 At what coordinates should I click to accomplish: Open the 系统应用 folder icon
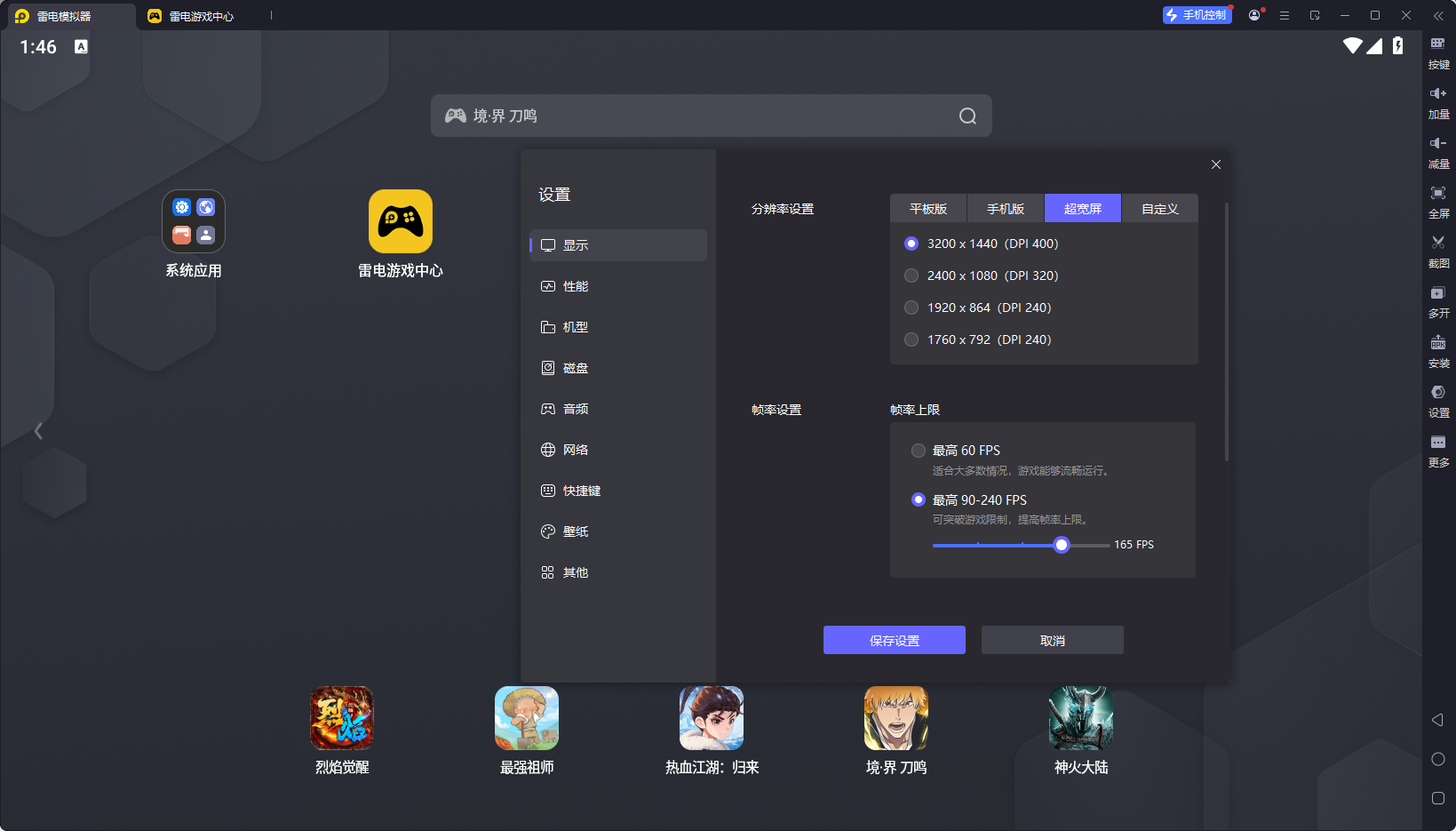pyautogui.click(x=194, y=221)
